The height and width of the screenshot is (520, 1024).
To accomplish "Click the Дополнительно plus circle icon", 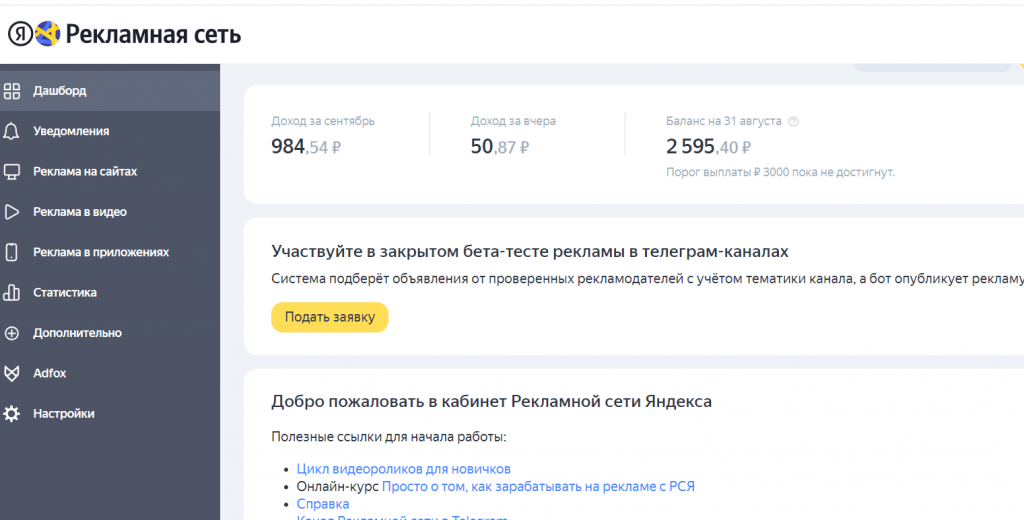I will pyautogui.click(x=12, y=333).
